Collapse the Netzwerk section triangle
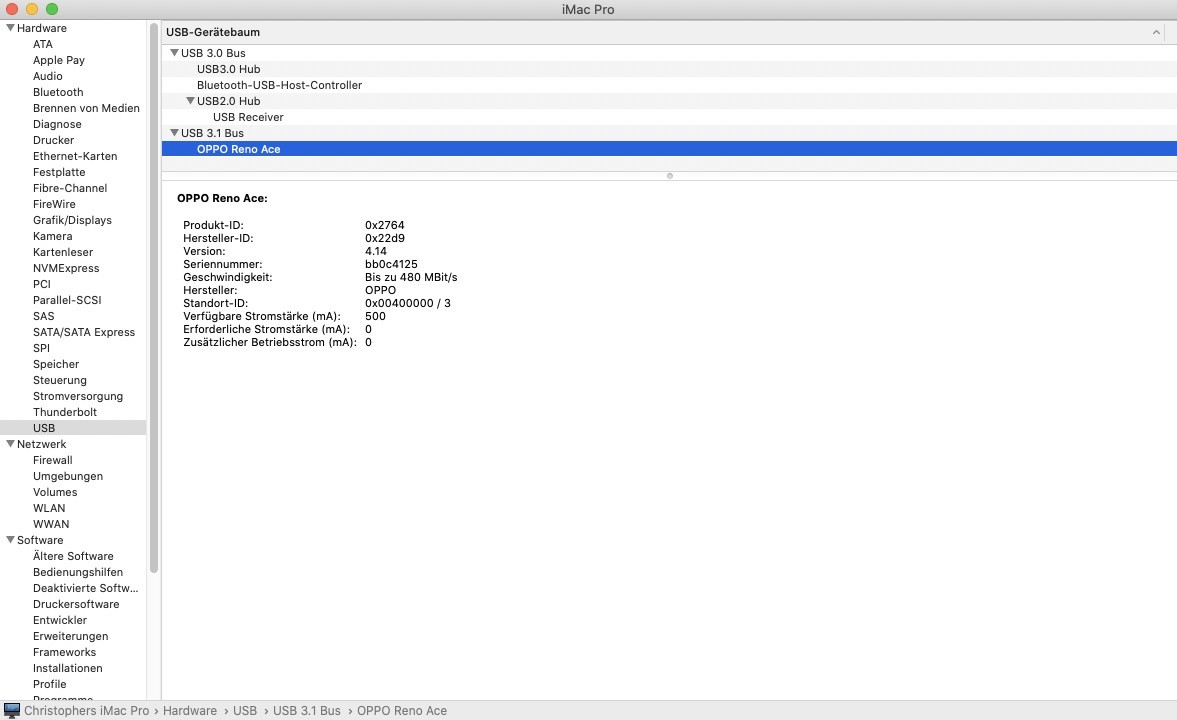 (11, 444)
